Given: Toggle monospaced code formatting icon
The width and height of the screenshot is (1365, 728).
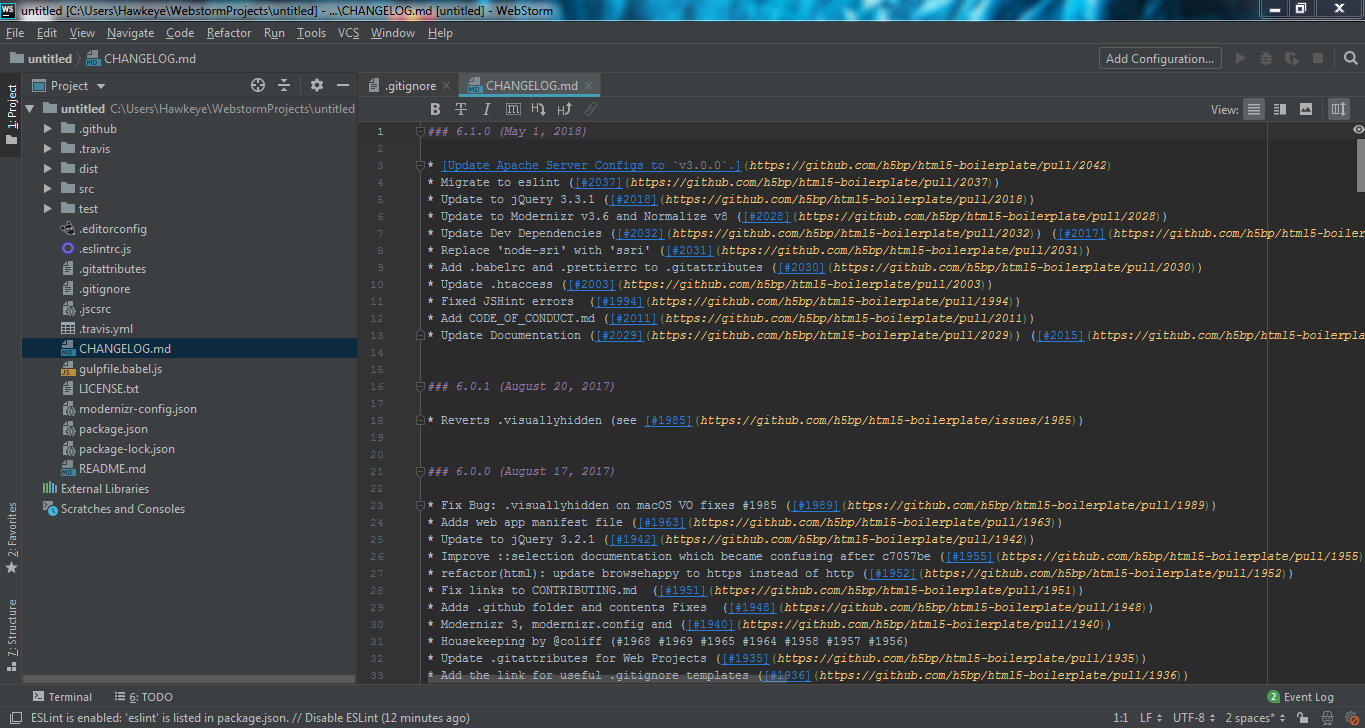Looking at the screenshot, I should [513, 109].
